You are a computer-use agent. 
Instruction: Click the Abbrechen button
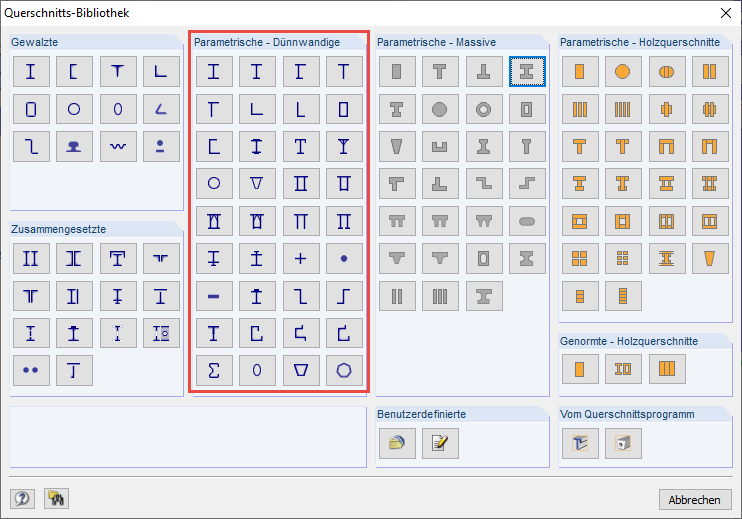tap(695, 499)
